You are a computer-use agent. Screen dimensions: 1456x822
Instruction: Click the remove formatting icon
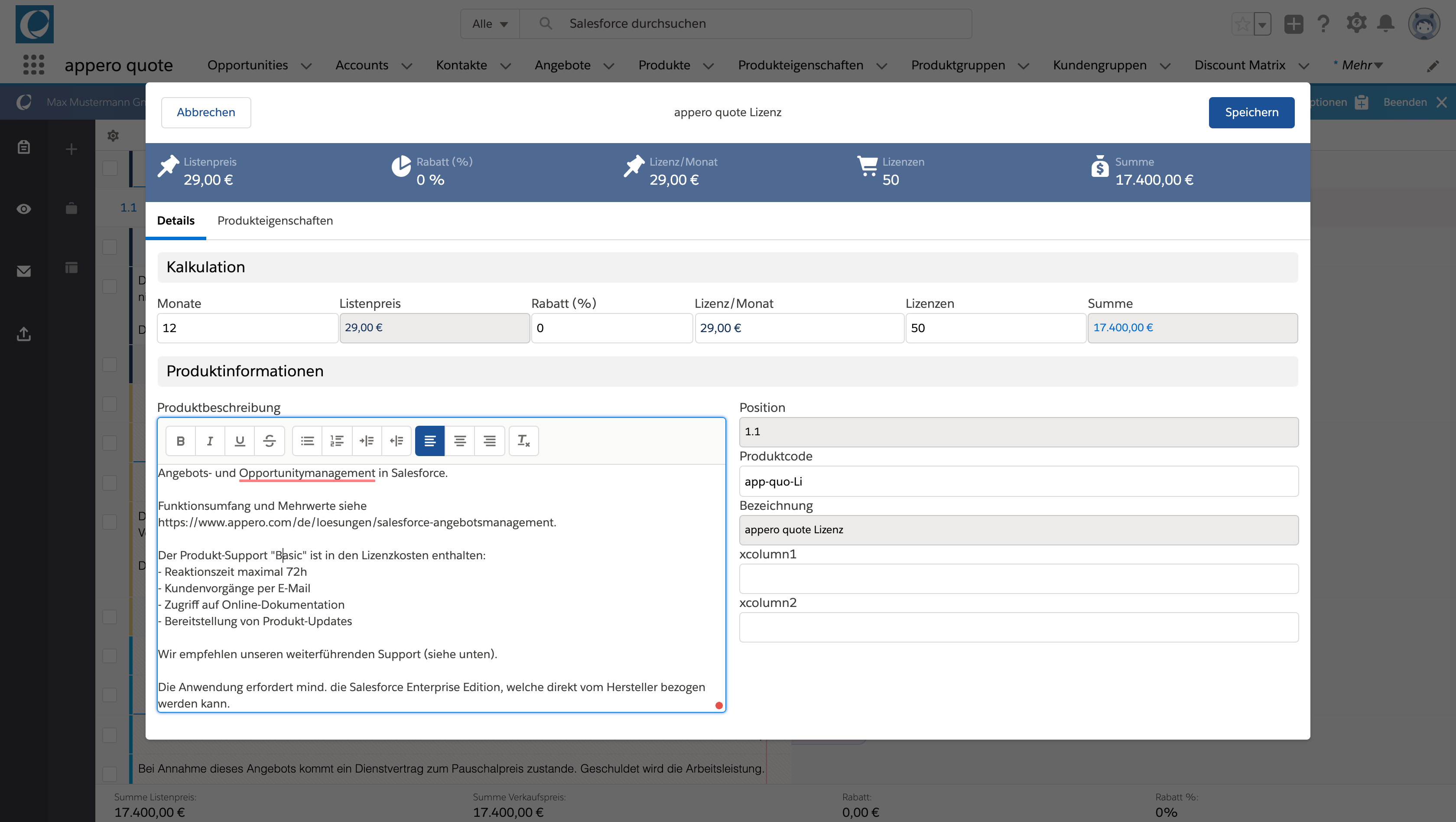[523, 441]
